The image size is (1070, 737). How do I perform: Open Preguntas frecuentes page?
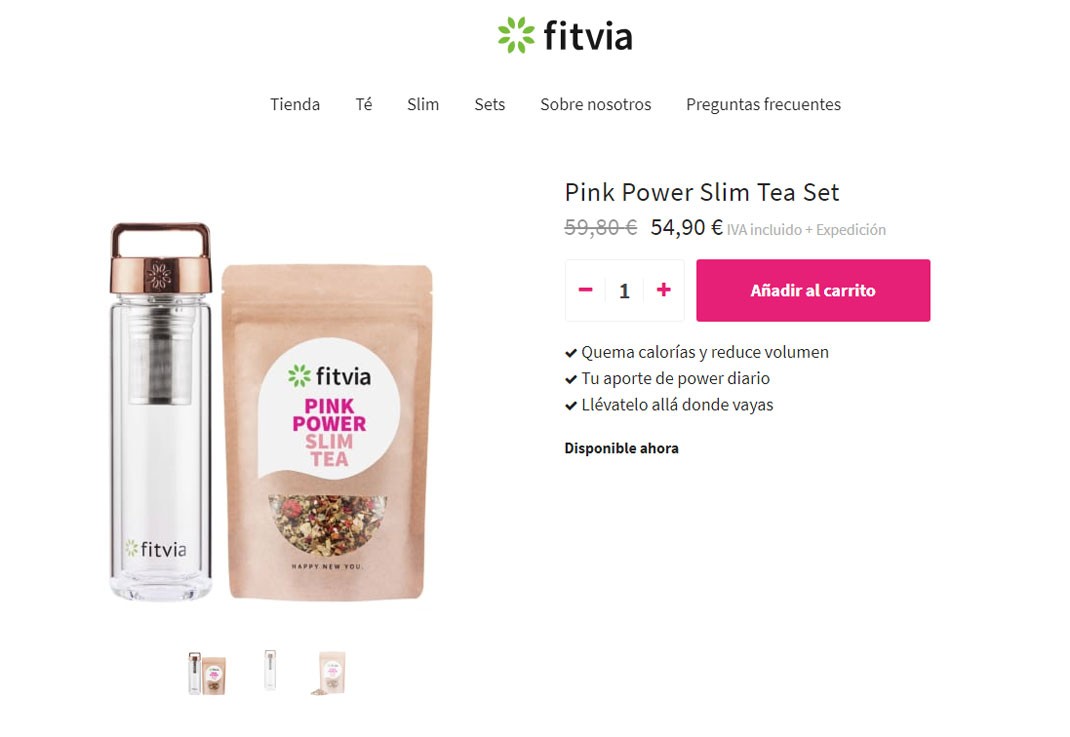tap(763, 104)
